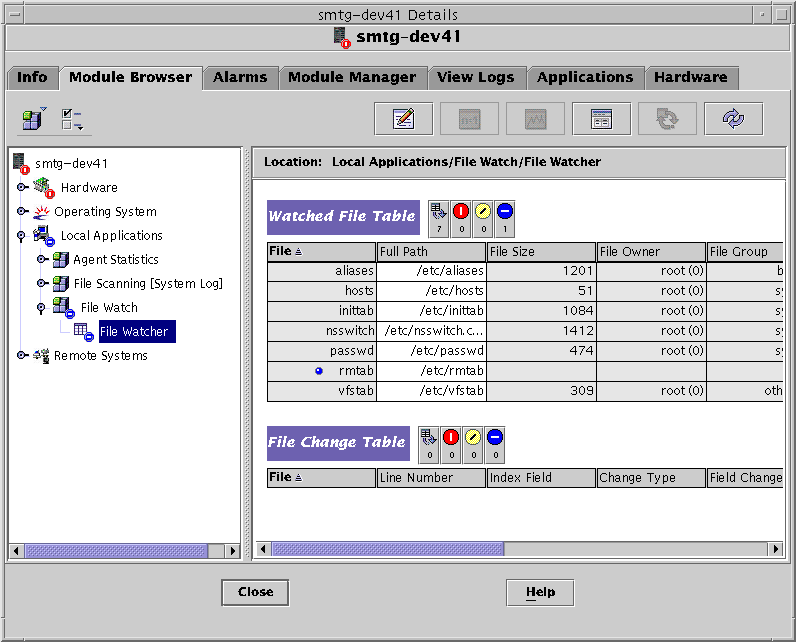796x642 pixels.
Task: Collapse the File Watch tree node
Action: [42, 308]
